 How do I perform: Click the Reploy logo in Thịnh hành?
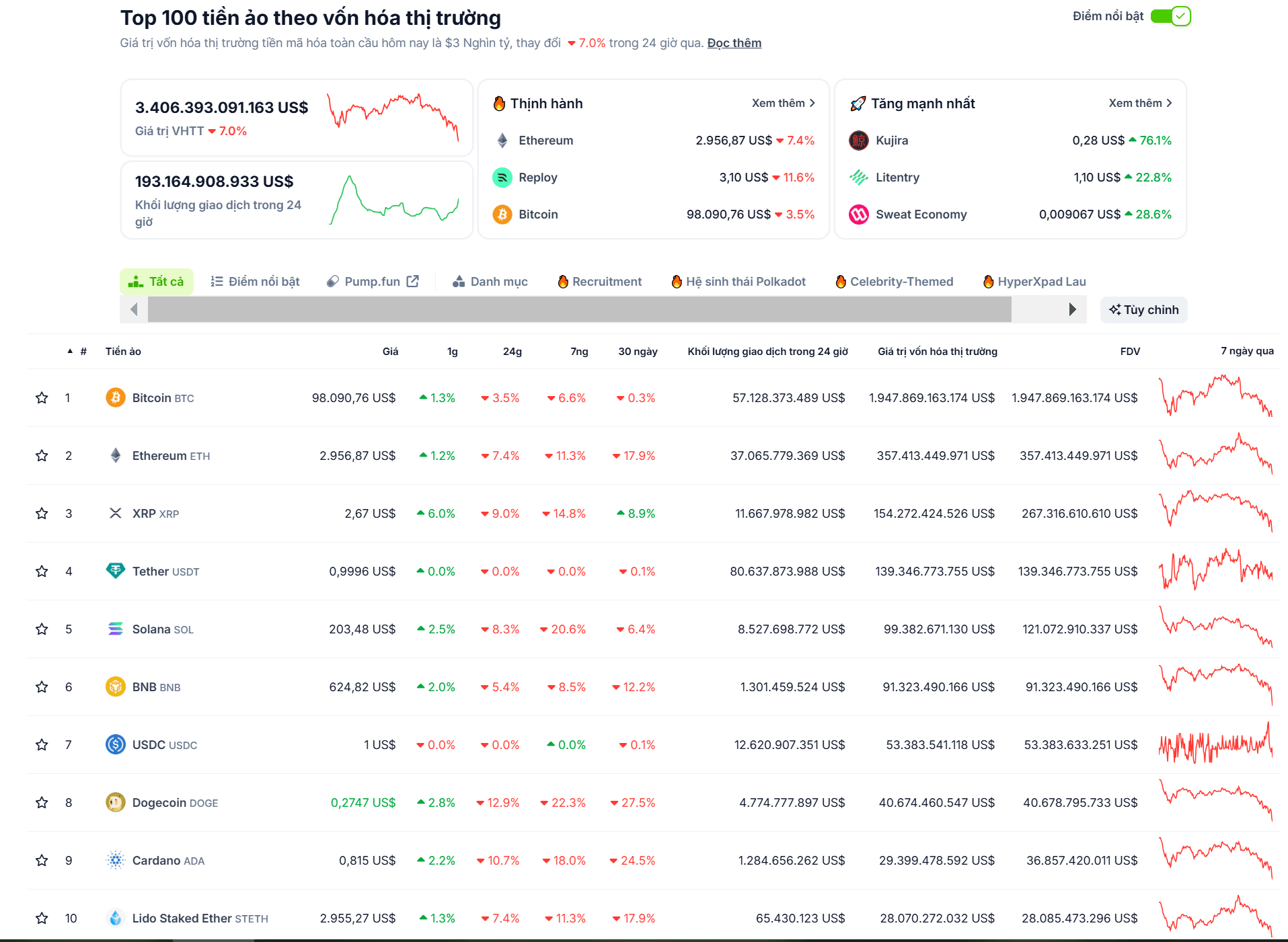(502, 178)
